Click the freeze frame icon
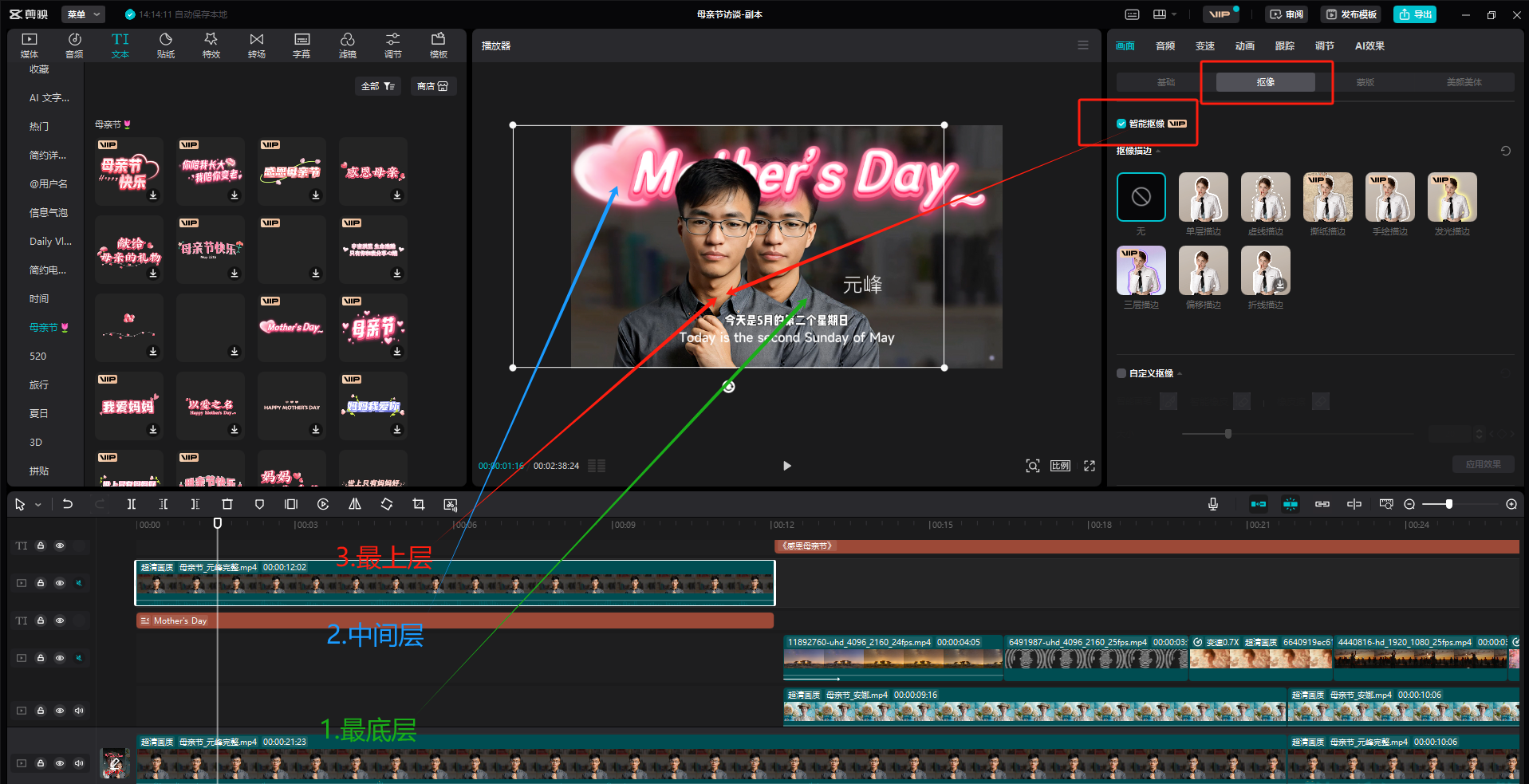Image resolution: width=1529 pixels, height=784 pixels. (x=291, y=504)
